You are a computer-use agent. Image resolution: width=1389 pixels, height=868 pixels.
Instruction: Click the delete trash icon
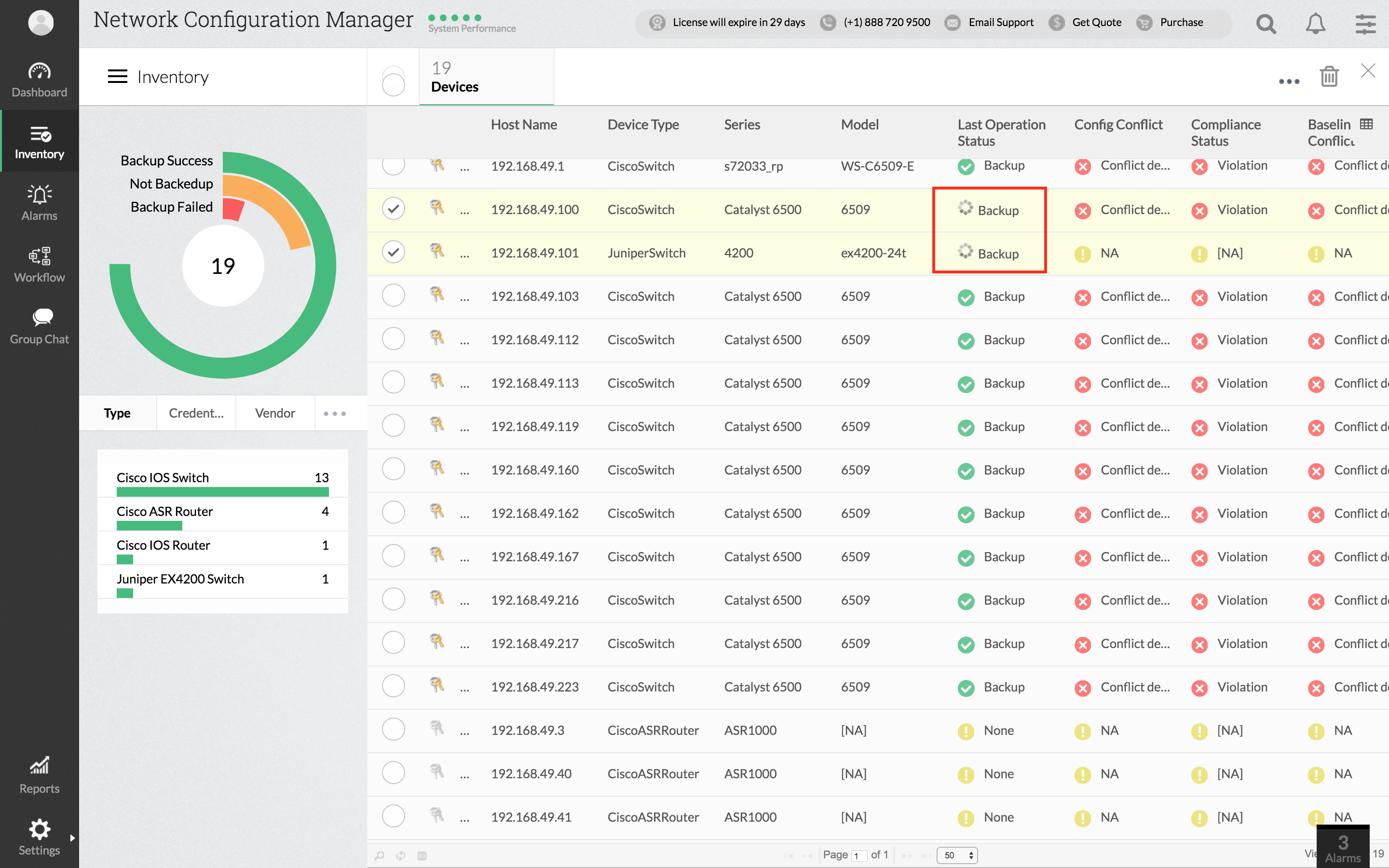[1329, 76]
